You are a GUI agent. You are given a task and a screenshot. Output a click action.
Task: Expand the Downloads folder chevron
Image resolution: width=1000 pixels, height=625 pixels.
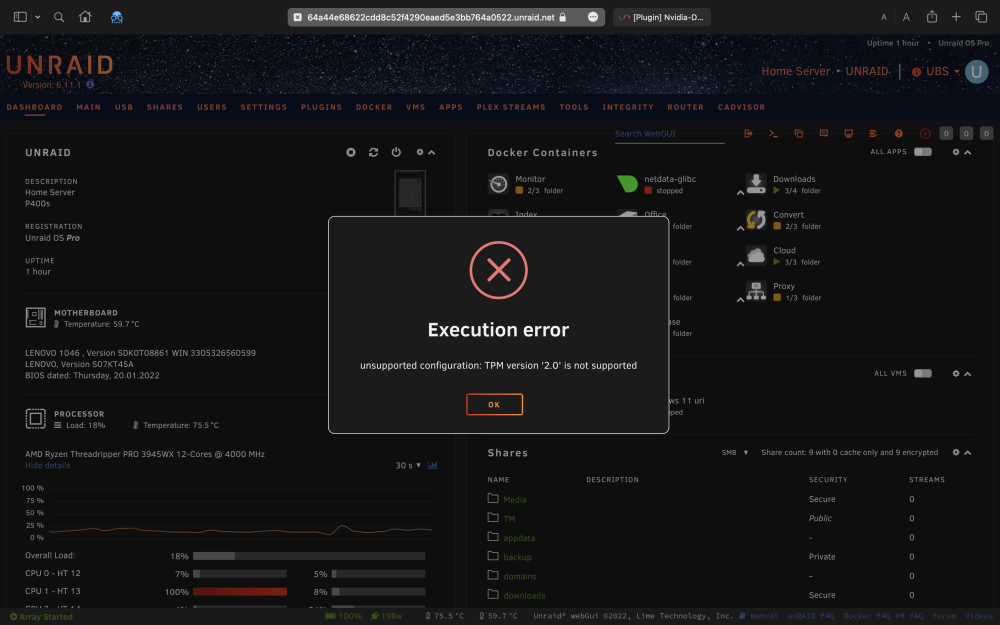(x=740, y=193)
